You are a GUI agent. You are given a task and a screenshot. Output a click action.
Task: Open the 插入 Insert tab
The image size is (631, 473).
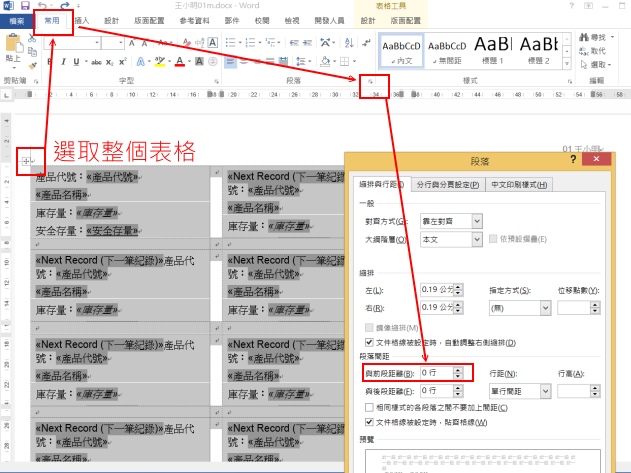pos(82,21)
